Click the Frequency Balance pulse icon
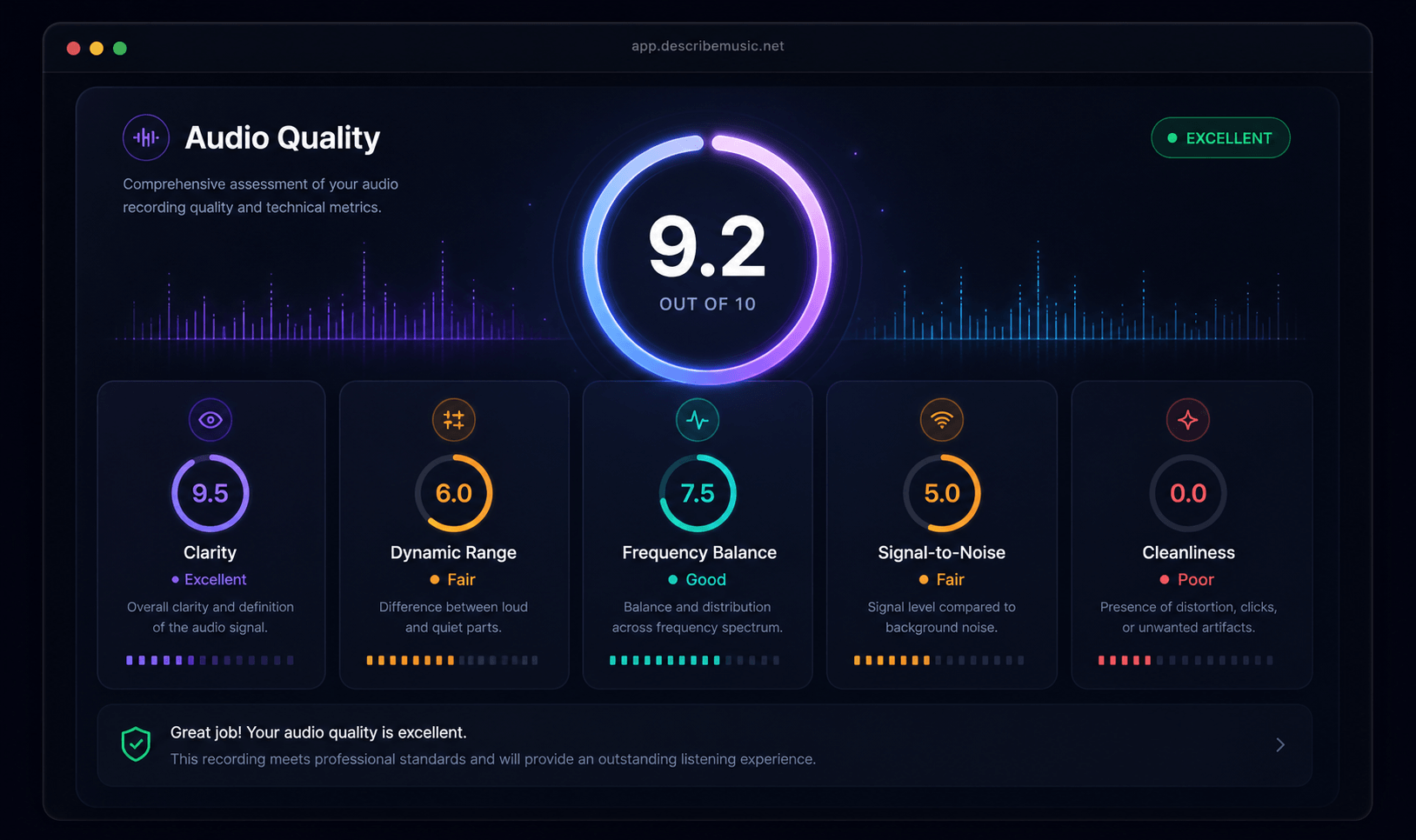Image resolution: width=1416 pixels, height=840 pixels. (698, 420)
